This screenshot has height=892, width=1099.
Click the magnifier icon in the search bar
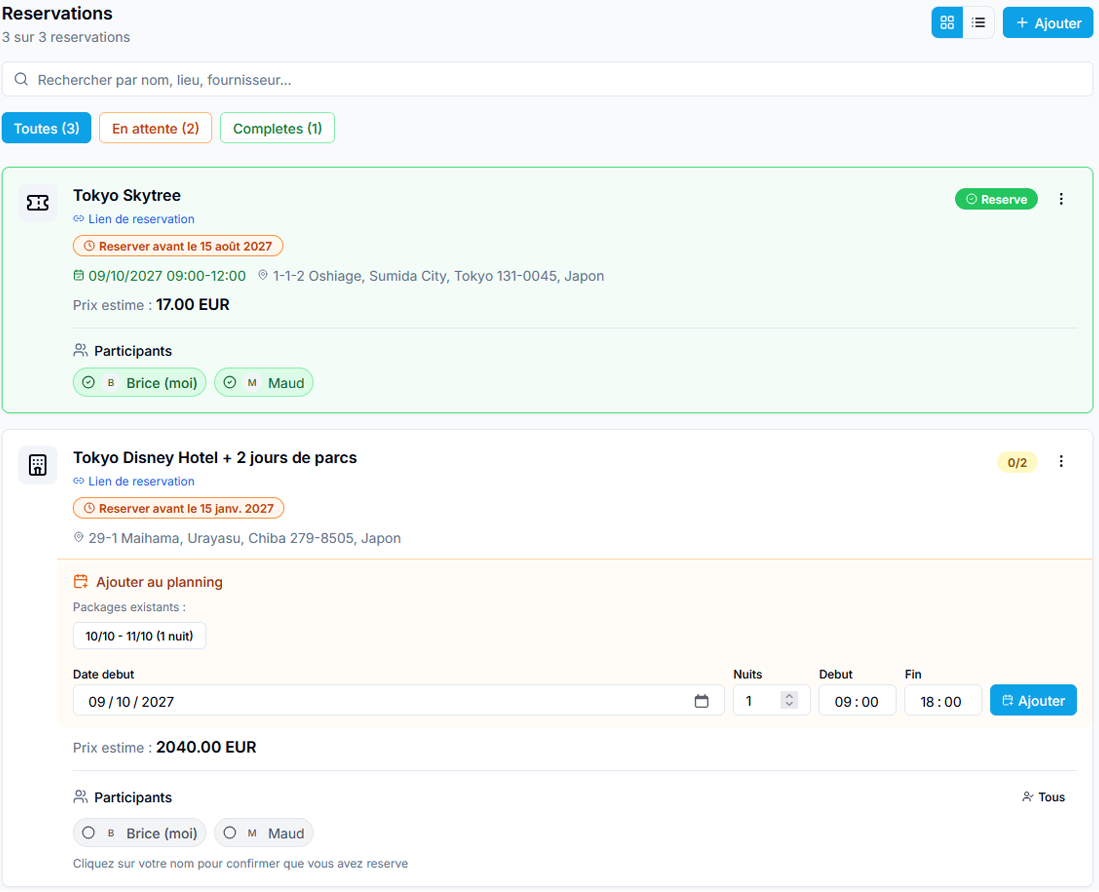click(x=22, y=79)
